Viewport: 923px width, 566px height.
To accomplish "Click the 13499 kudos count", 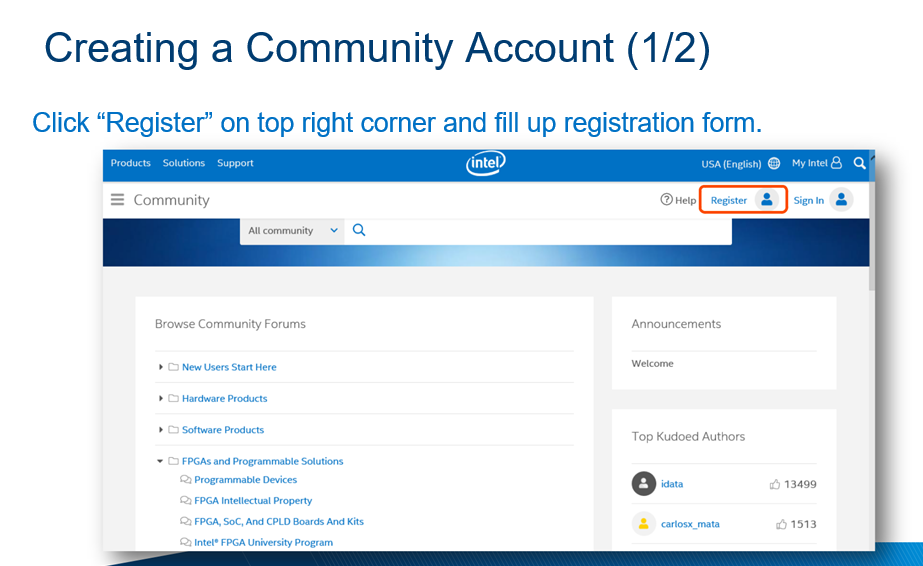I will pyautogui.click(x=800, y=484).
